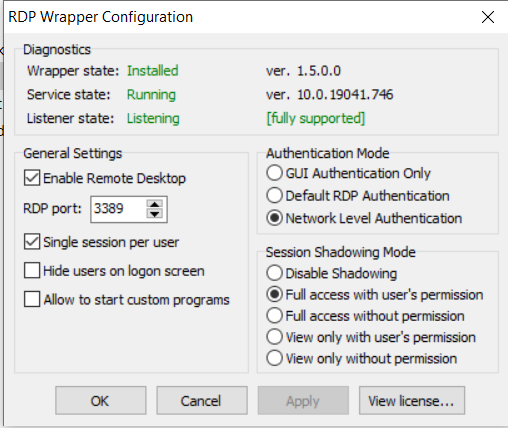Click the RDP port label
Screen dimensions: 508x428
(52, 209)
